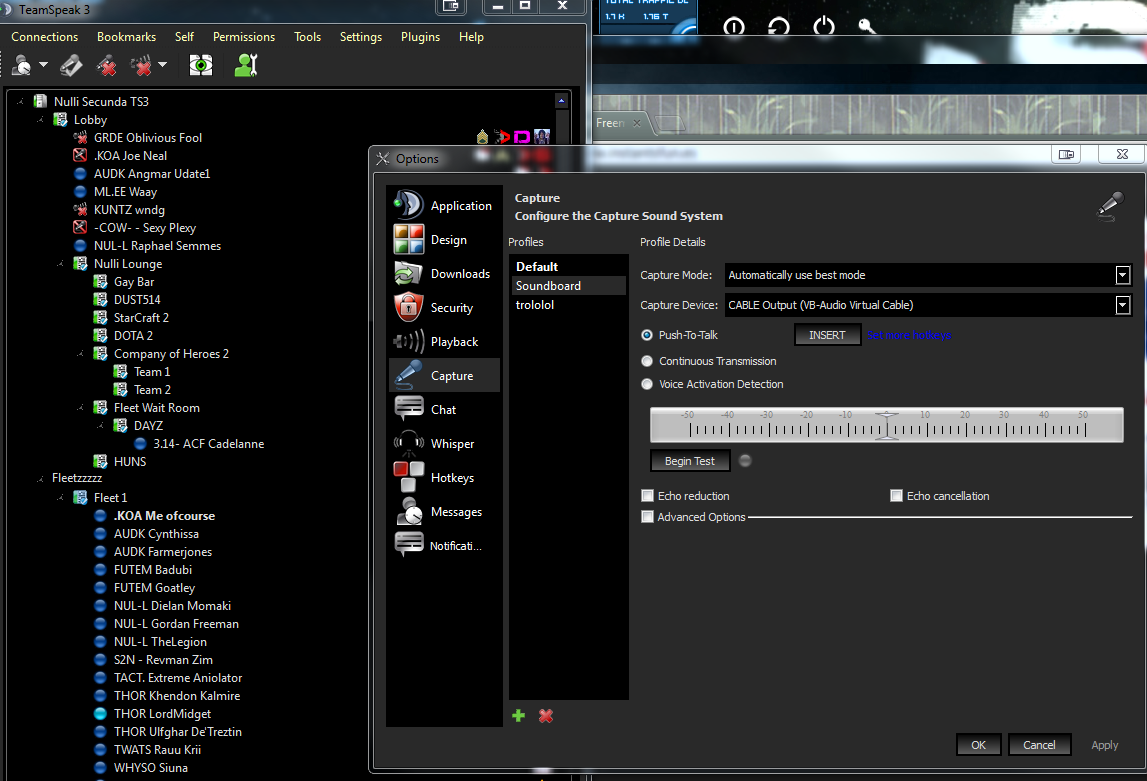This screenshot has width=1147, height=781.
Task: Mute microphone using toolbar icon
Action: tap(107, 66)
